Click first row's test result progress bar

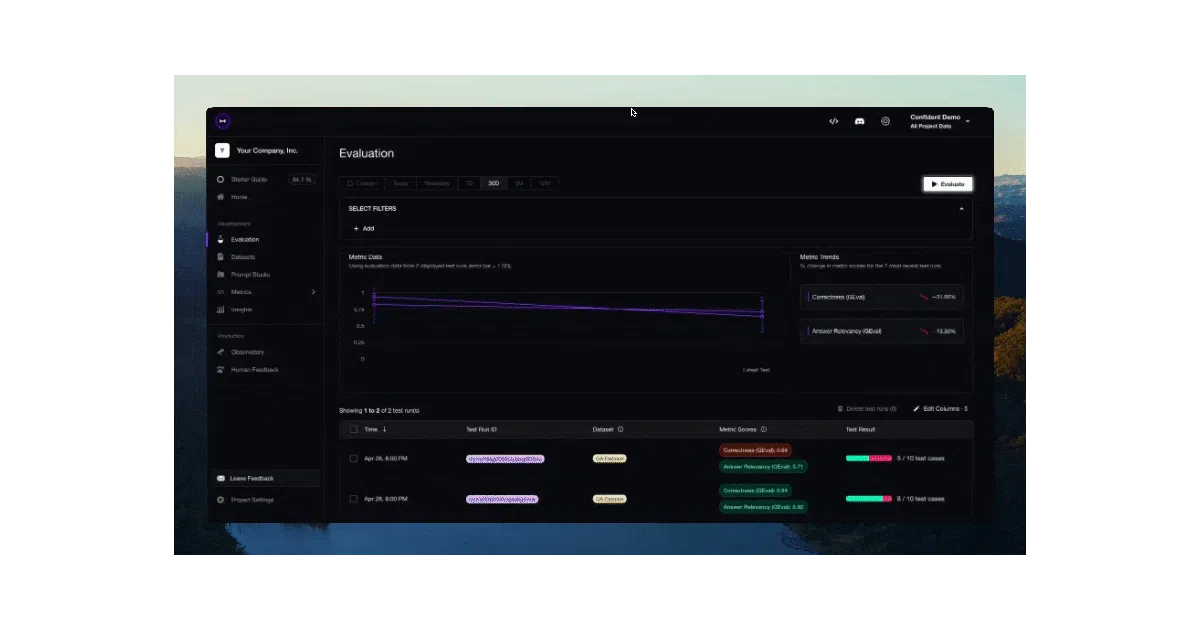869,458
